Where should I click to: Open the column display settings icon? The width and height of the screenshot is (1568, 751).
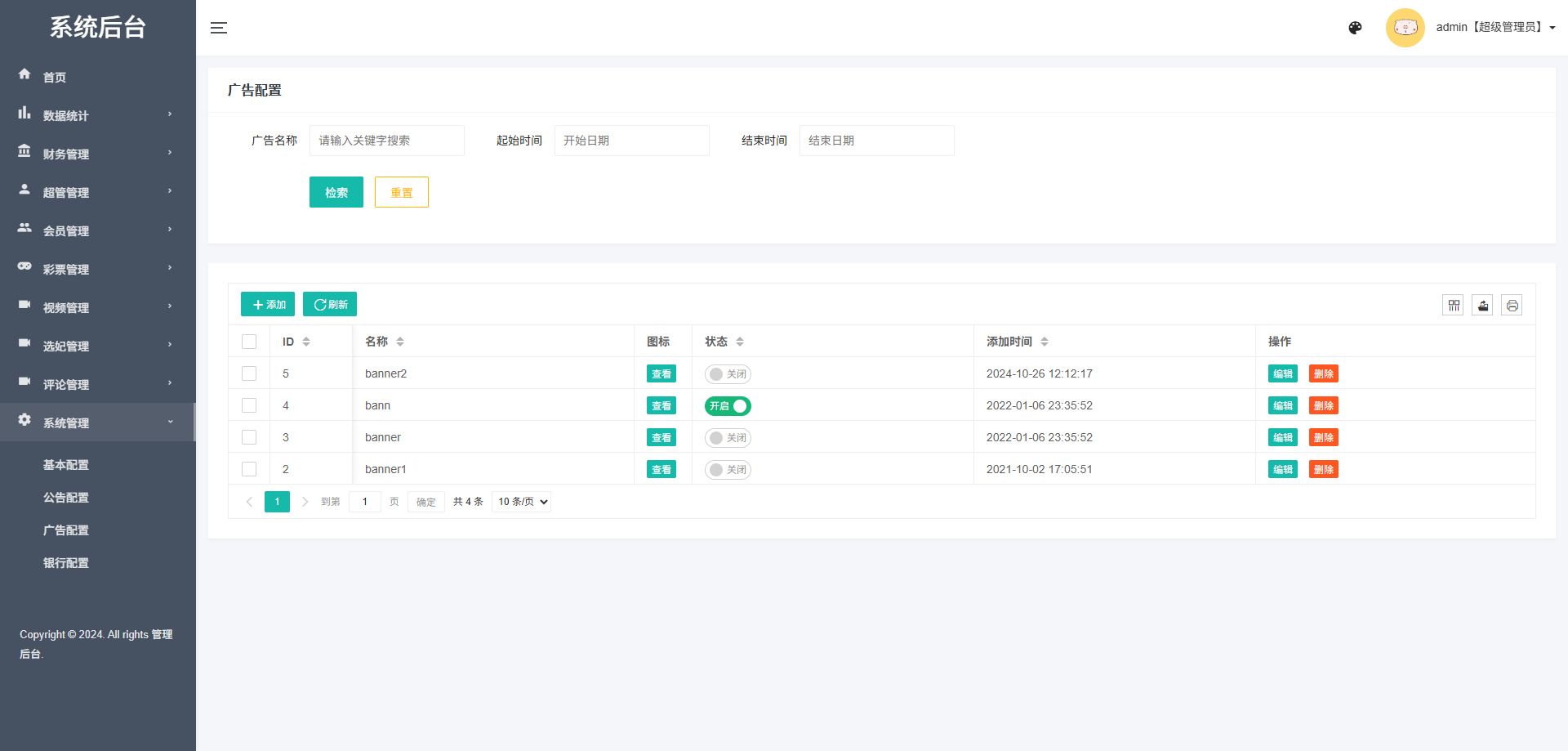1454,304
